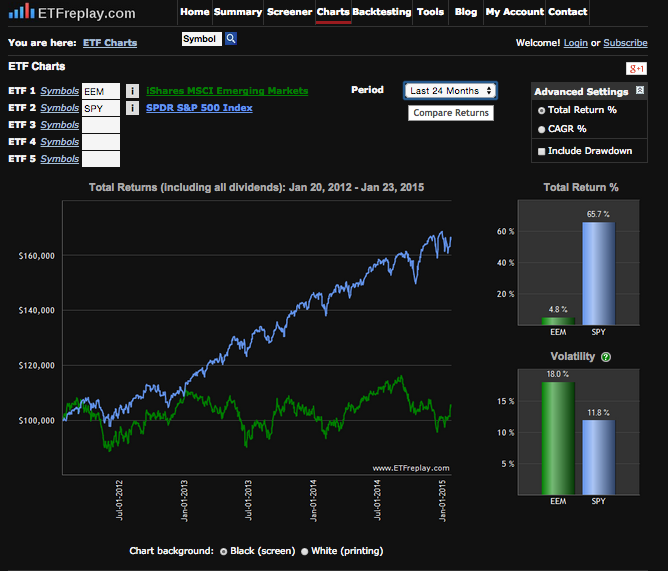Open the Contact menu item
Screen dimensions: 668x571
pyautogui.click(x=567, y=12)
